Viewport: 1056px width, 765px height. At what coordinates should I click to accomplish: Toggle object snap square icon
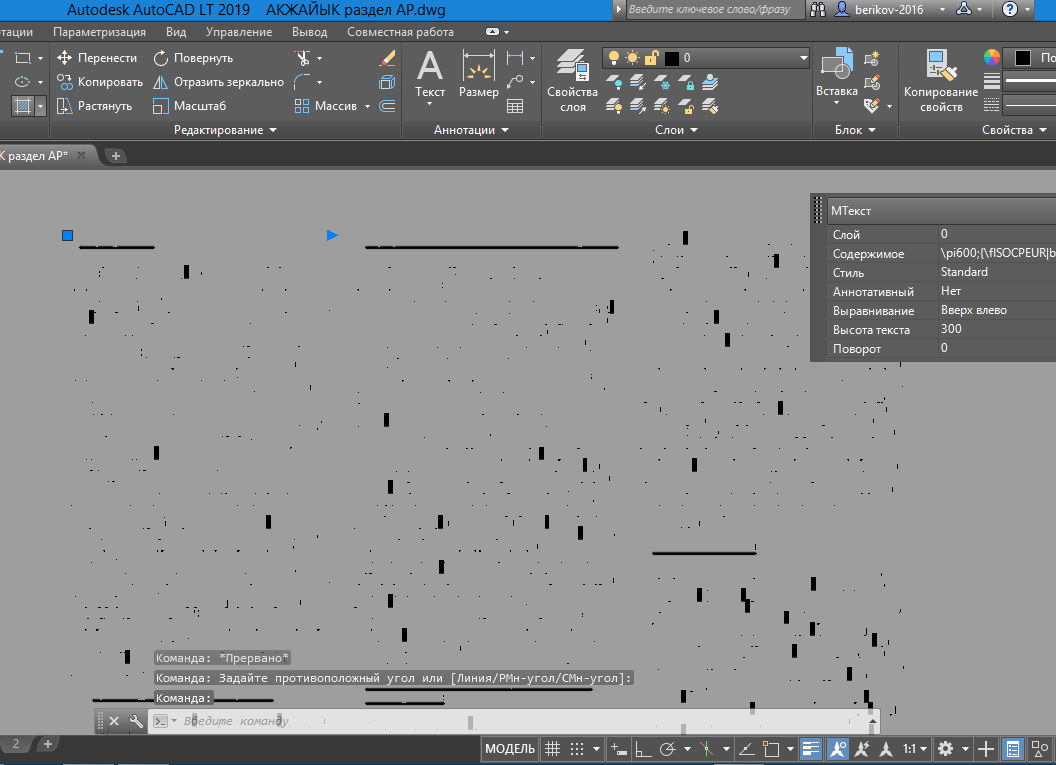point(771,749)
